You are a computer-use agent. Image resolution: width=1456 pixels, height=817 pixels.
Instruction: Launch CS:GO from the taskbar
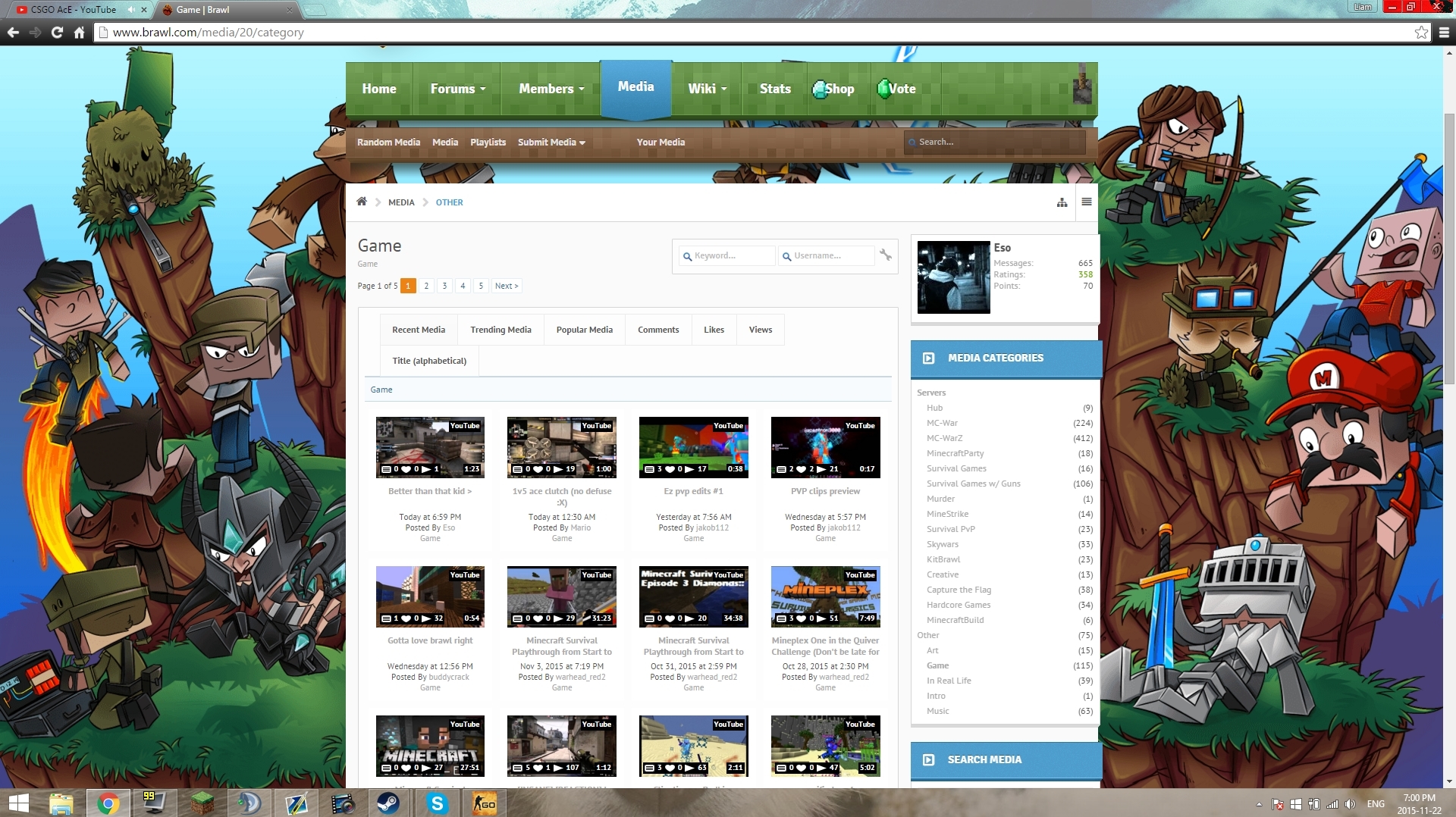[x=484, y=803]
